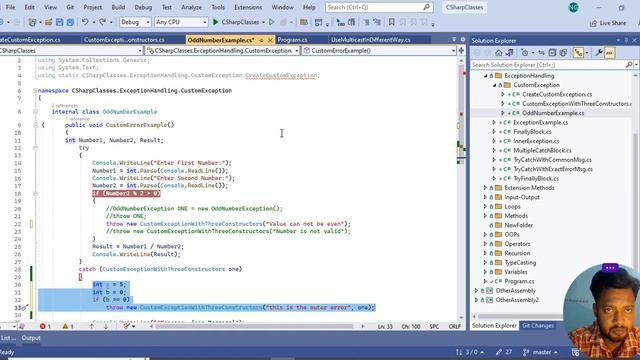Click the 3/0 push-pull sync indicator
This screenshot has width=640, height=360.
tap(470, 352)
